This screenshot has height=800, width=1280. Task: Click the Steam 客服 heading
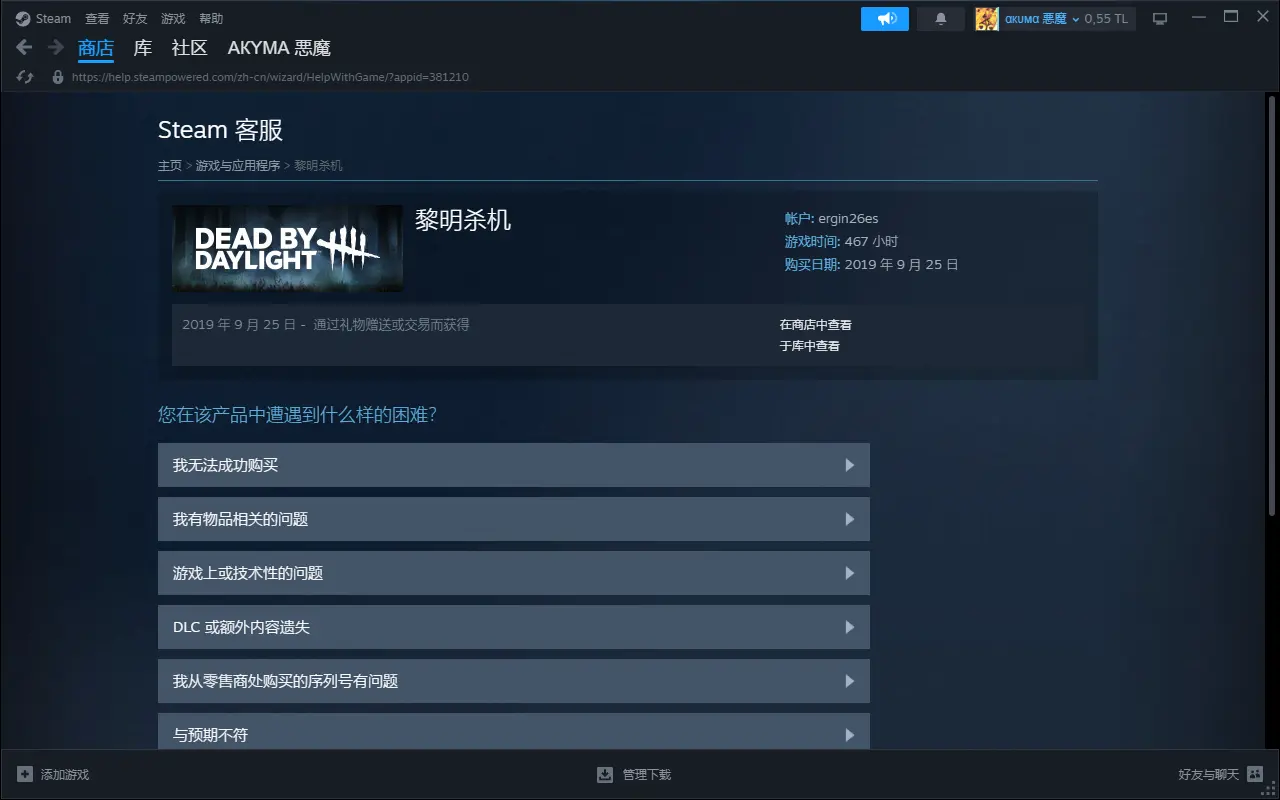pos(220,130)
